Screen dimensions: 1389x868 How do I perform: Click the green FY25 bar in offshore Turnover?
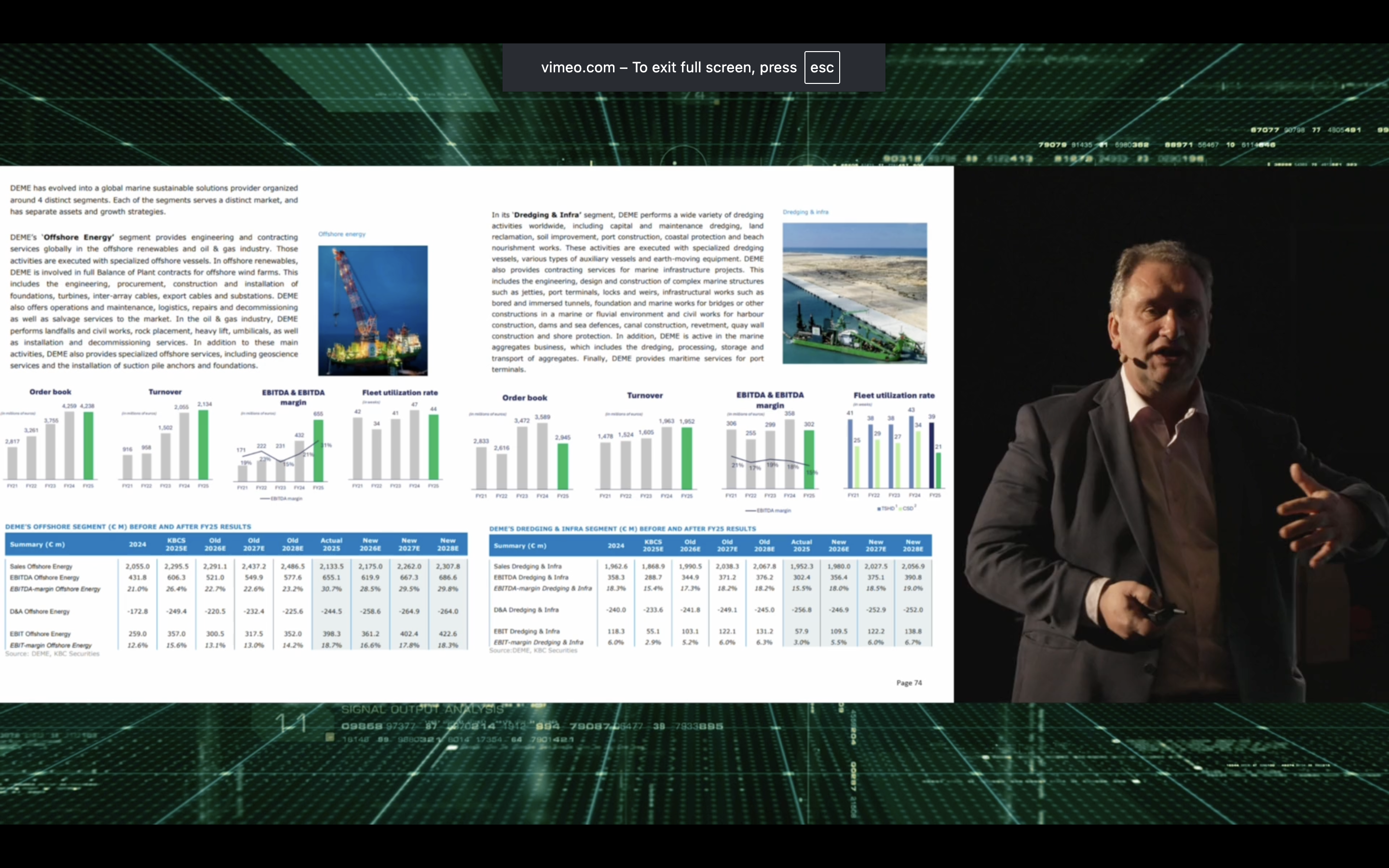click(203, 445)
